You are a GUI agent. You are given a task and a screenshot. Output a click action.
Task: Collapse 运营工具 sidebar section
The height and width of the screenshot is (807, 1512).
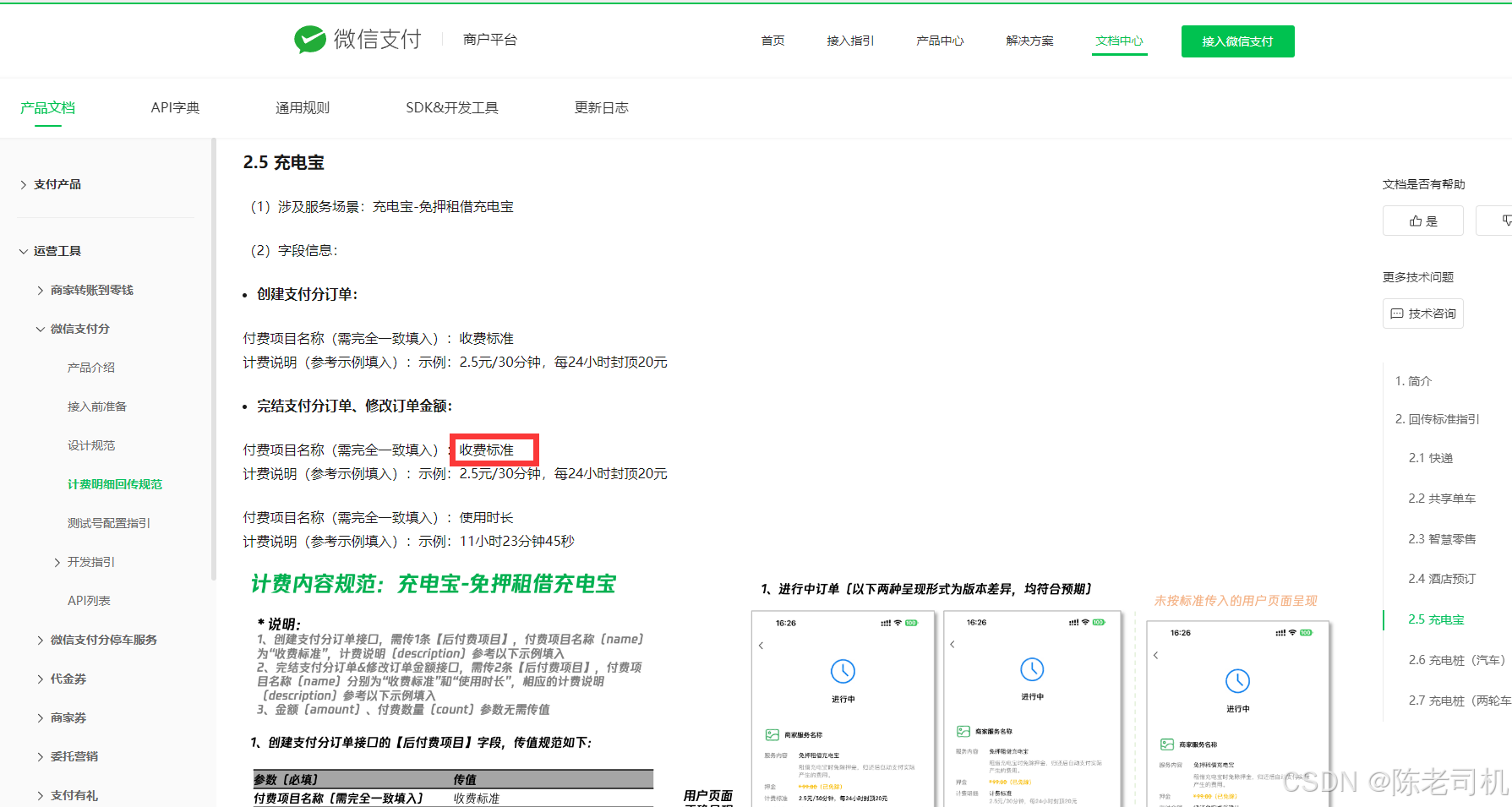51,251
